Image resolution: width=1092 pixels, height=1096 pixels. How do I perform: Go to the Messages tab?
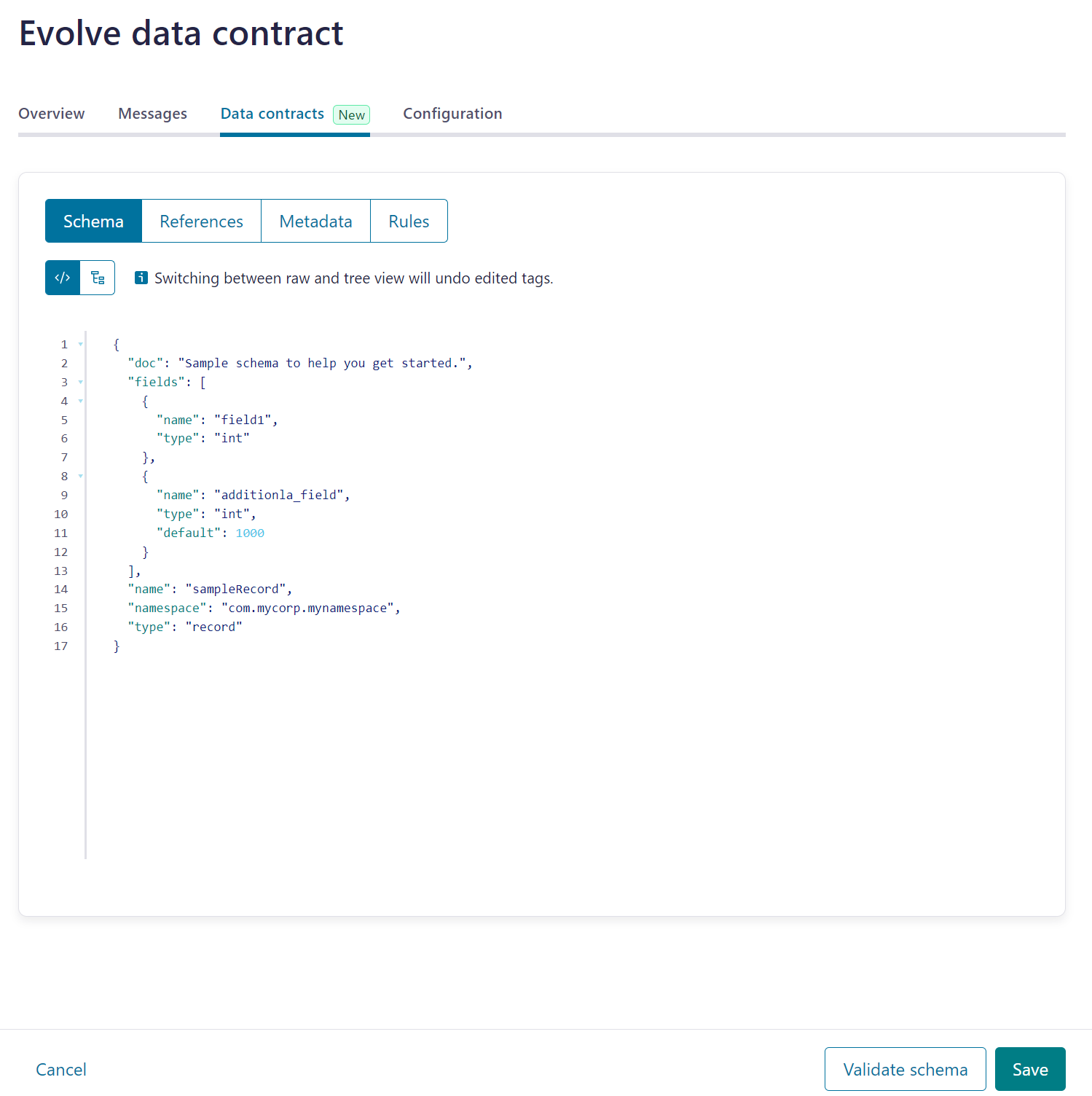pos(153,114)
